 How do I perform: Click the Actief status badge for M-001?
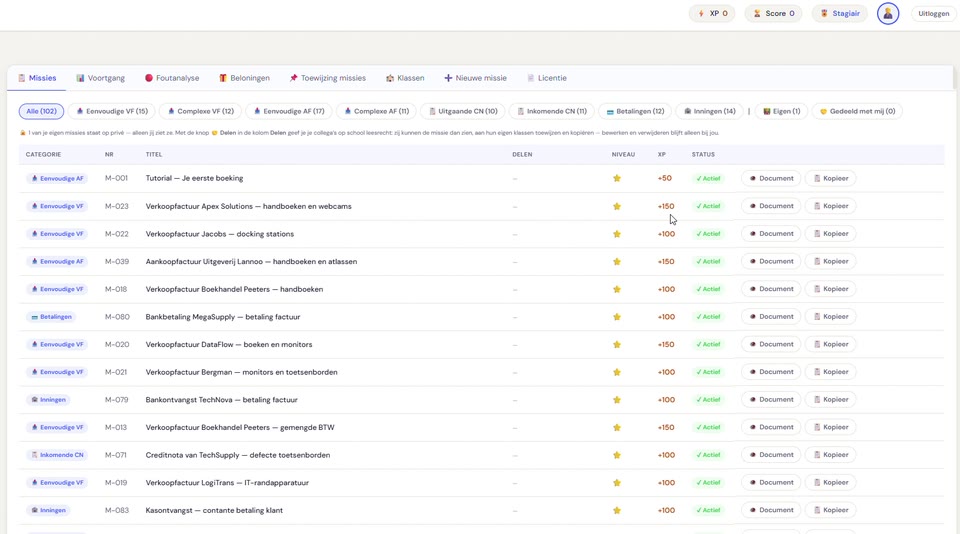[708, 178]
